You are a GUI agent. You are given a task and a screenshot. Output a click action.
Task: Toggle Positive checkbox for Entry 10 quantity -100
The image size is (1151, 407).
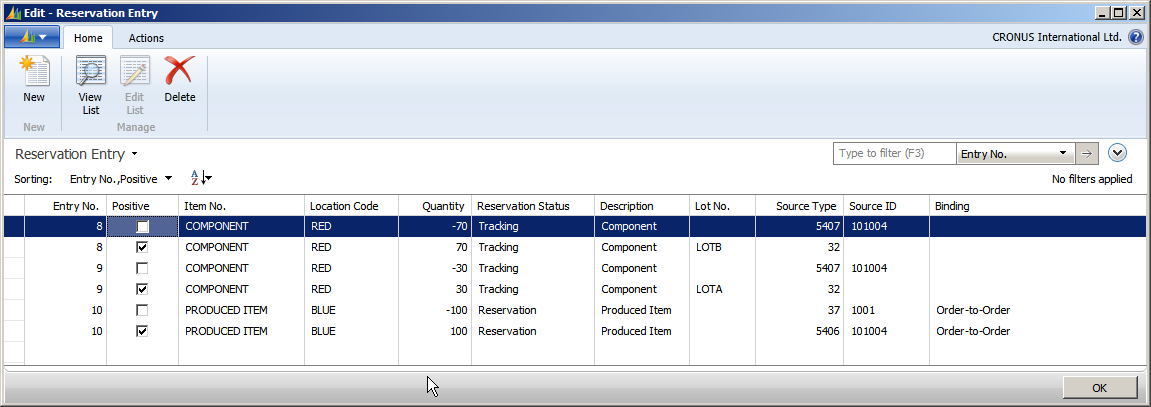(142, 310)
